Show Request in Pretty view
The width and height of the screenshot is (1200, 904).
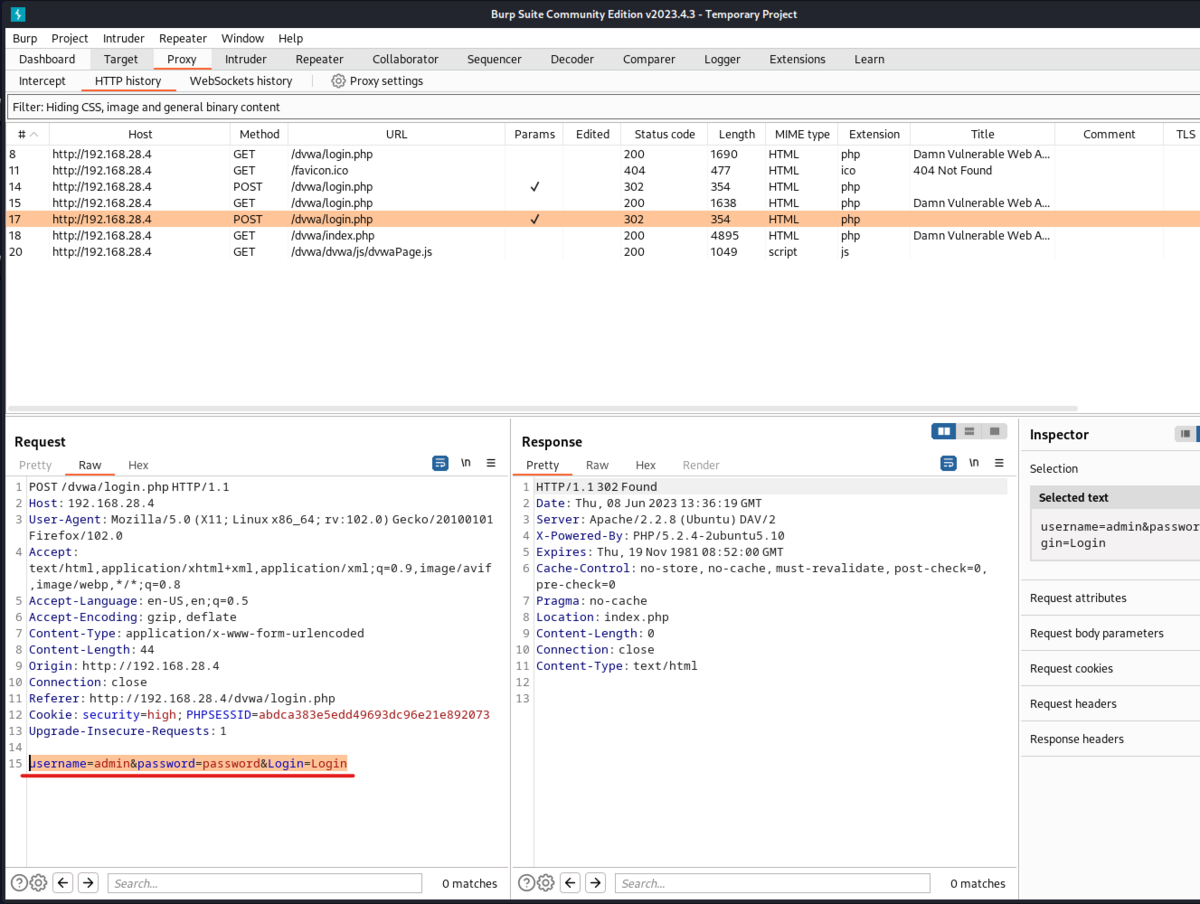[35, 465]
